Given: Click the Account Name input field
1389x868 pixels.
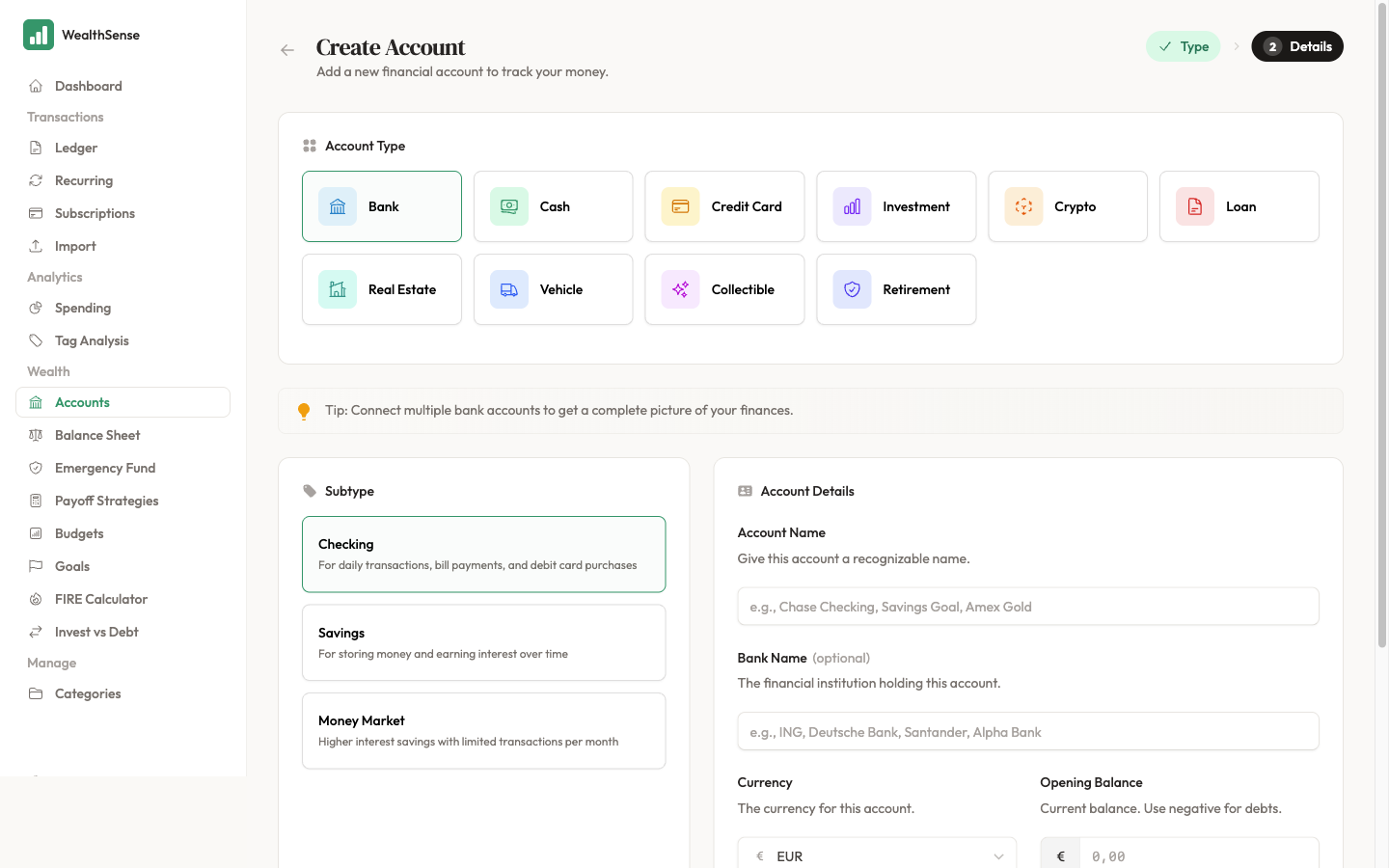Looking at the screenshot, I should (x=1028, y=607).
